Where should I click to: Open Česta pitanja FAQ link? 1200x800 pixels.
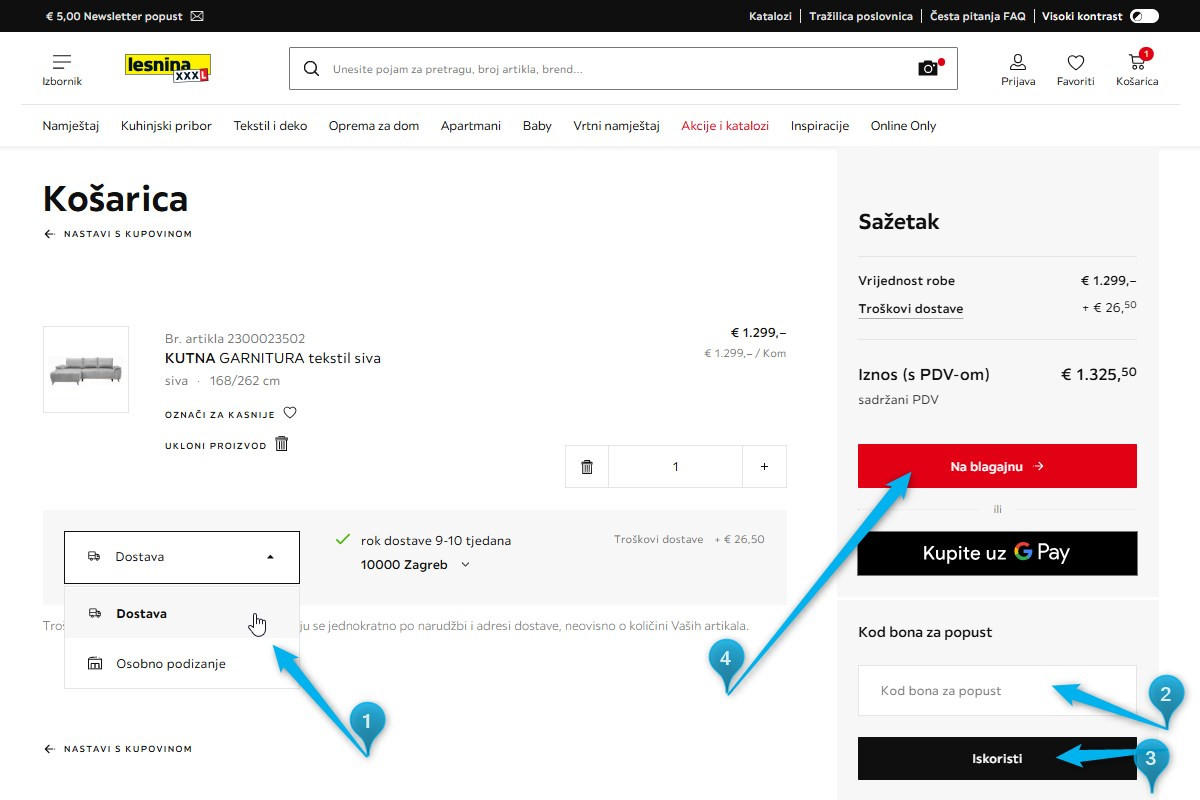978,16
